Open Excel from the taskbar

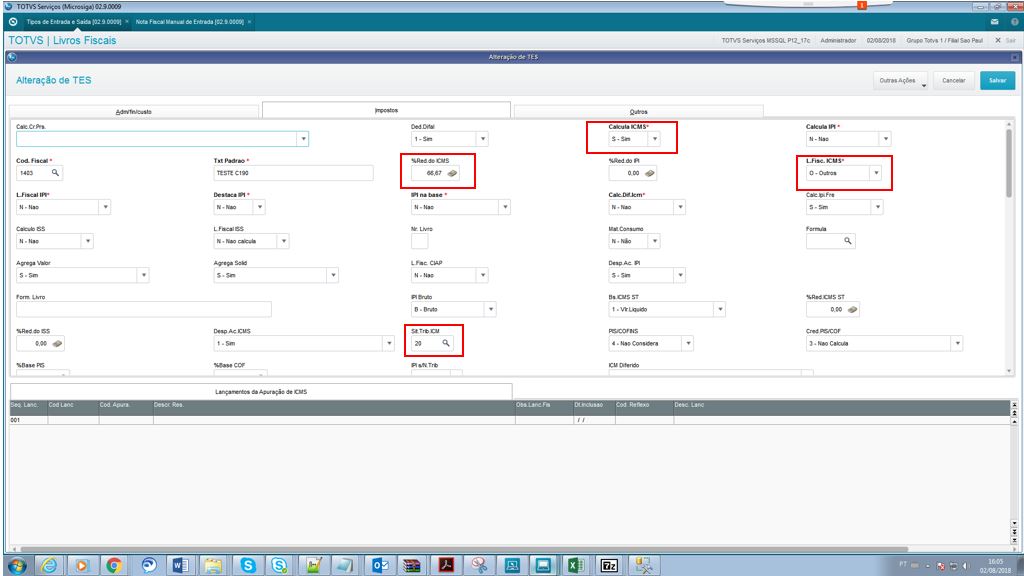pos(575,565)
